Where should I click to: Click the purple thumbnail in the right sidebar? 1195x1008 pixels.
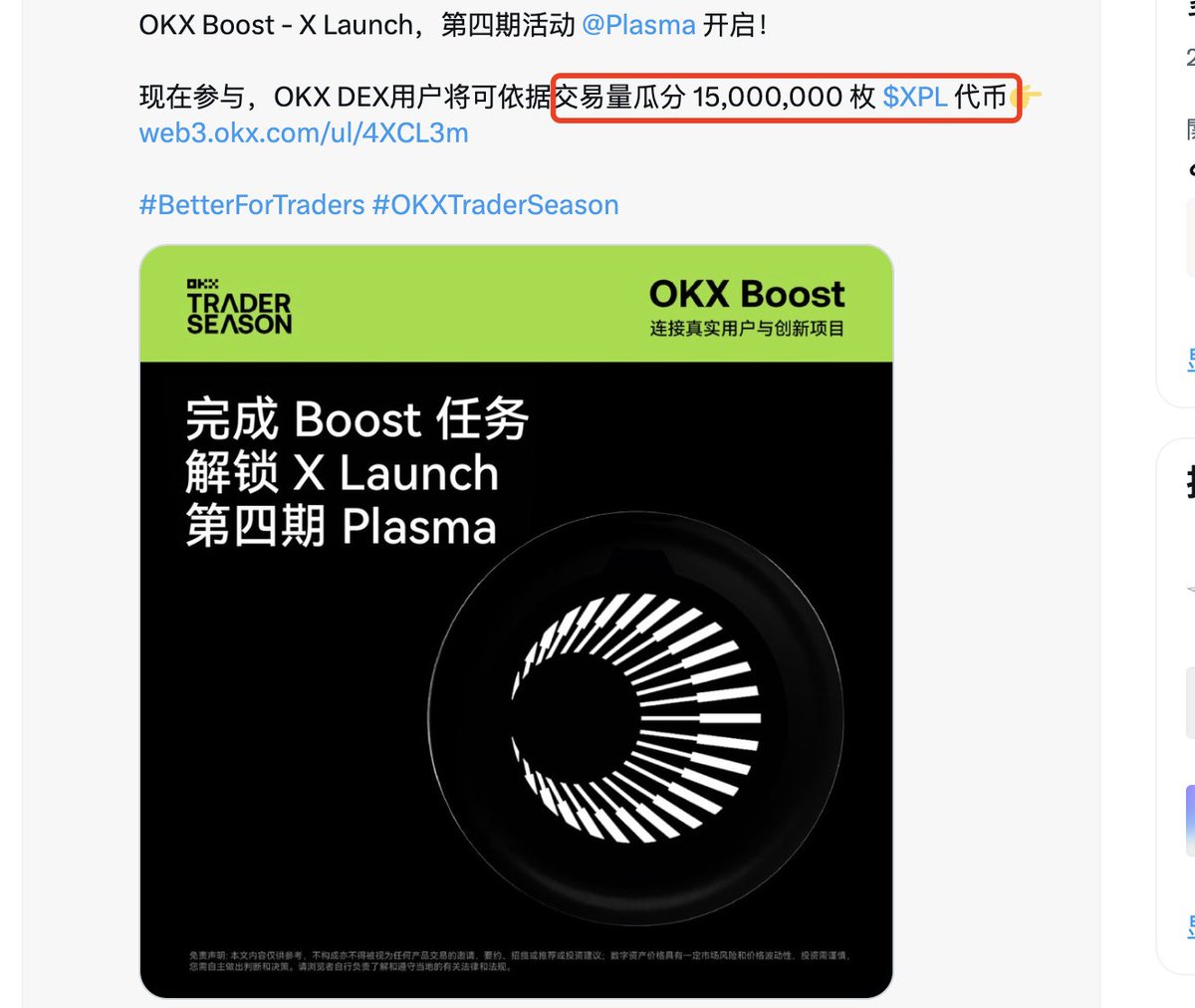(1190, 821)
